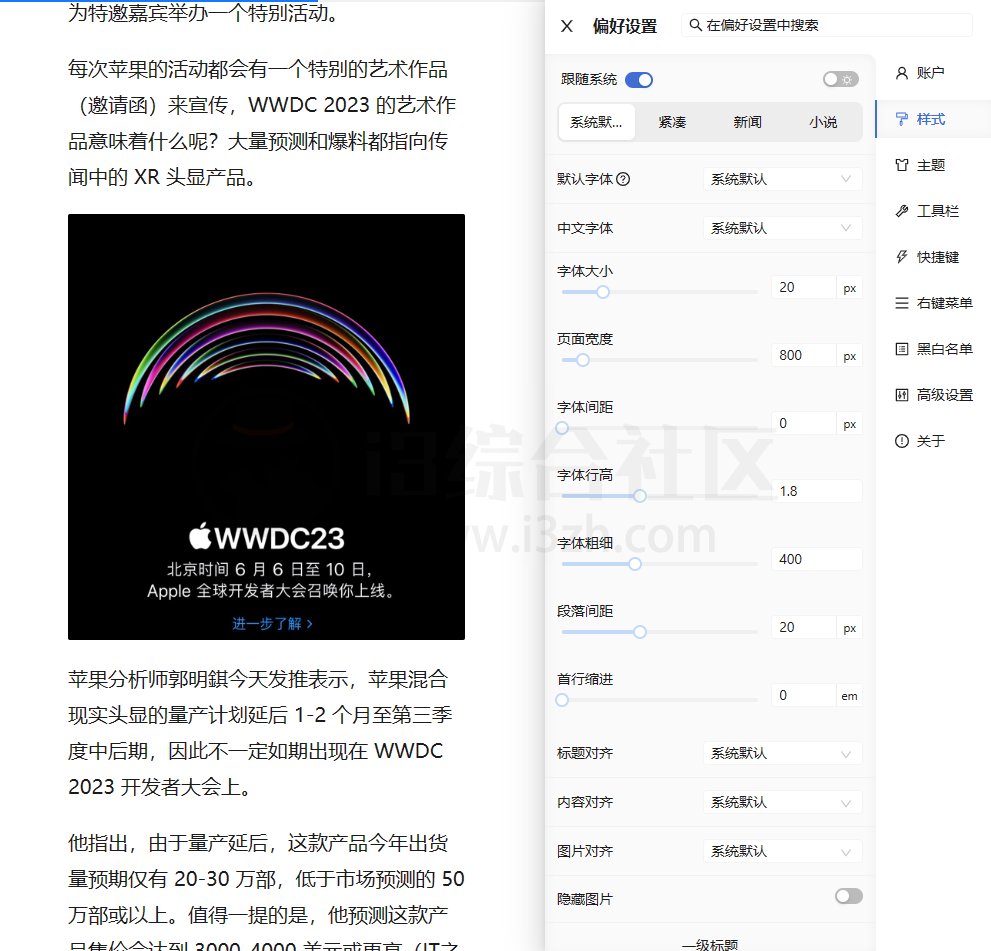Click the 右键菜单 list icon
The image size is (991, 951).
click(902, 303)
